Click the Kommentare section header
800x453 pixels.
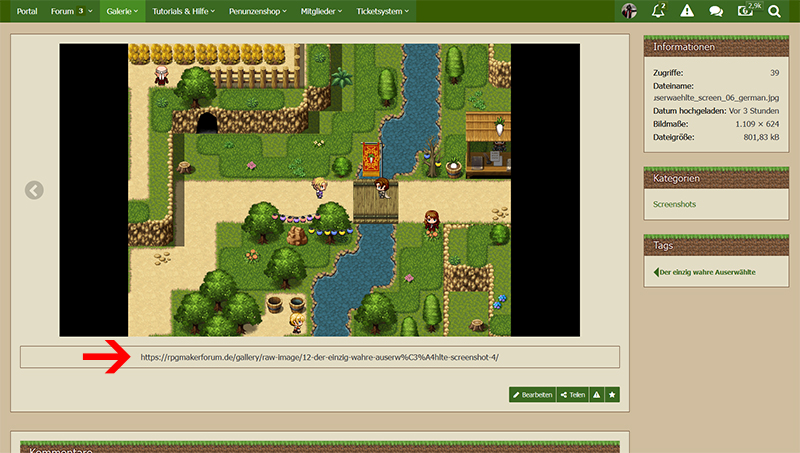tap(320, 447)
